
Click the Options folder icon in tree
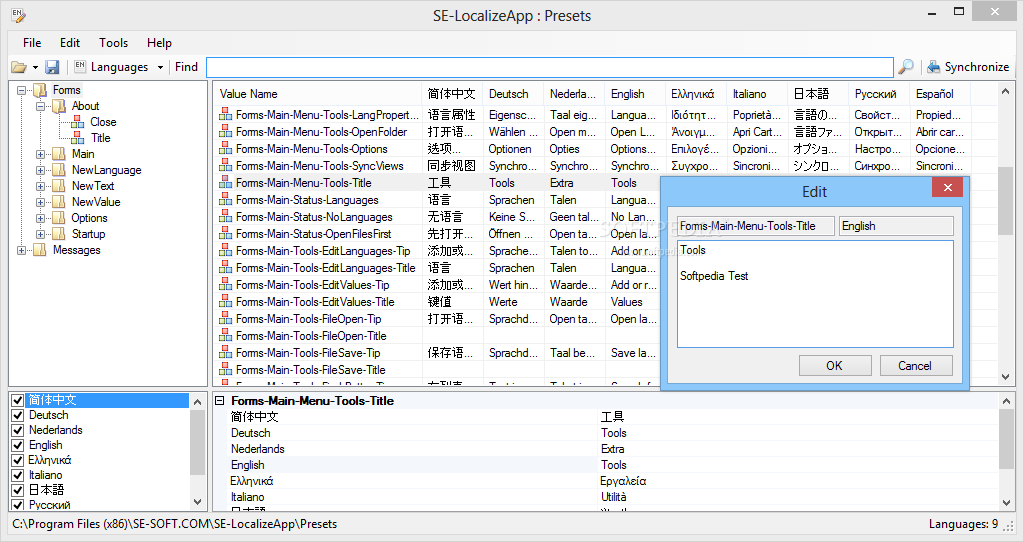[59, 218]
